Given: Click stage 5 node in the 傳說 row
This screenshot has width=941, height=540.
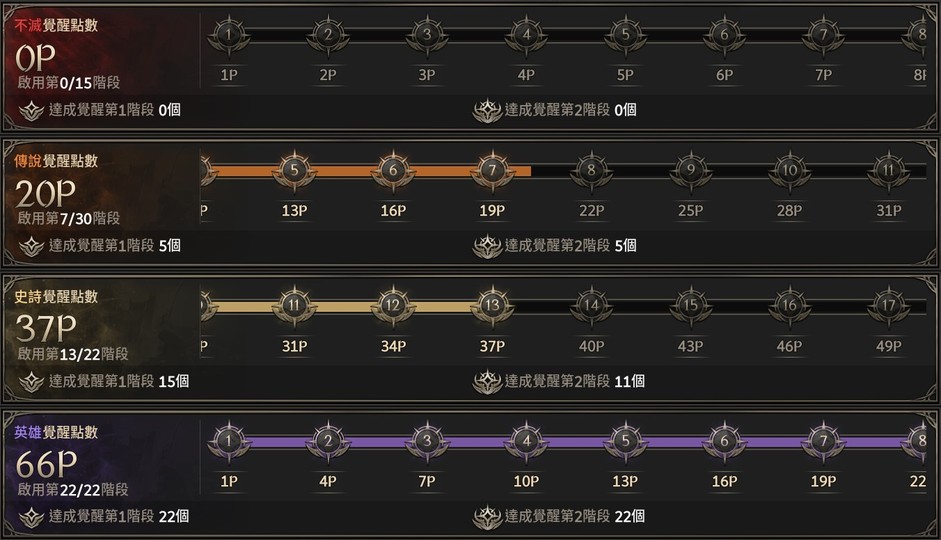Looking at the screenshot, I should [294, 171].
